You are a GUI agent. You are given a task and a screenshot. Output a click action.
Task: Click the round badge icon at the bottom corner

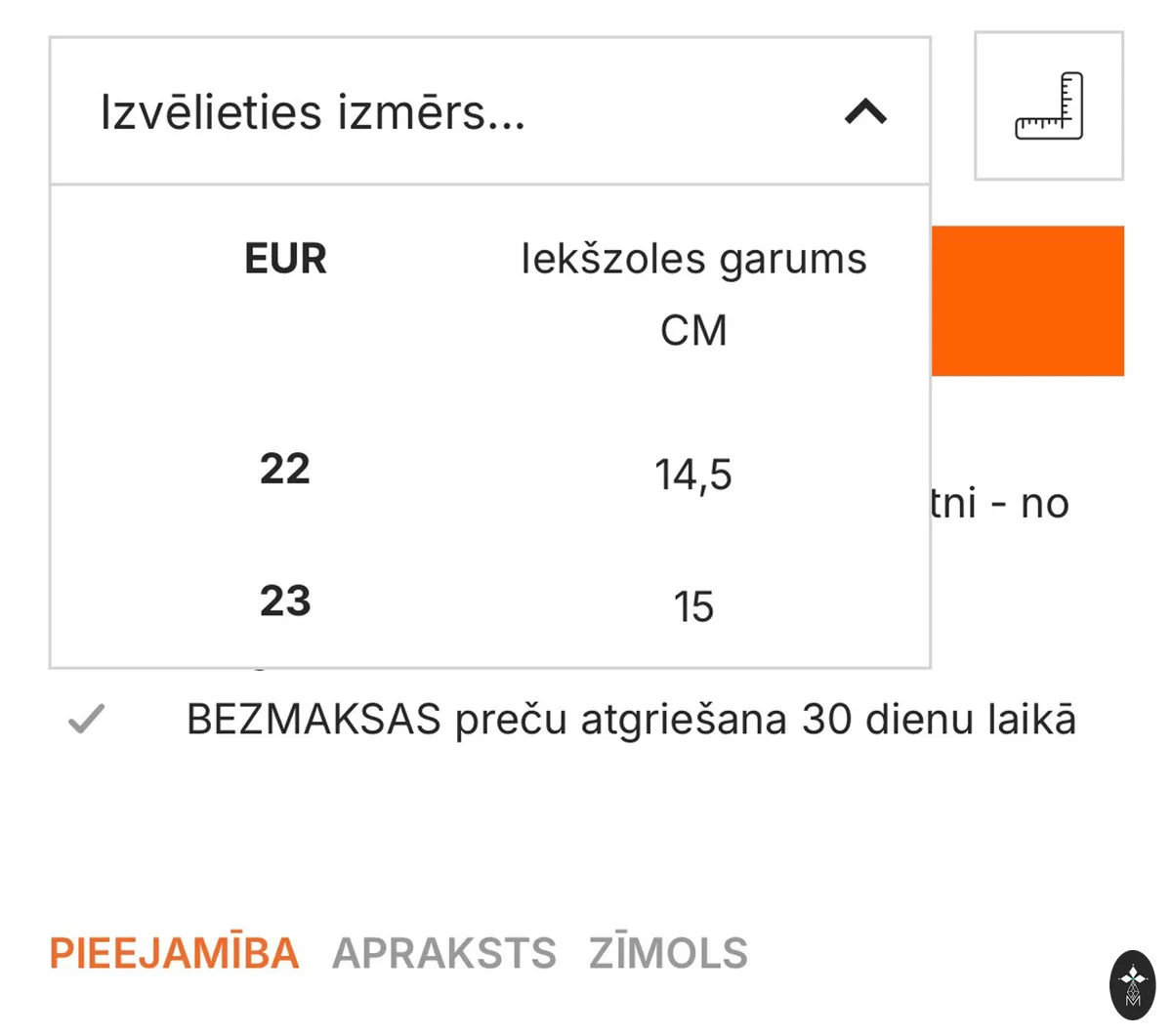[1133, 985]
